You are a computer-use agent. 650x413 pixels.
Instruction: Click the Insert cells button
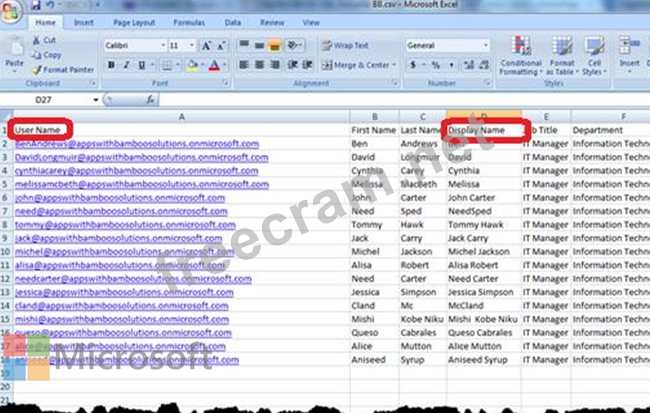point(629,56)
